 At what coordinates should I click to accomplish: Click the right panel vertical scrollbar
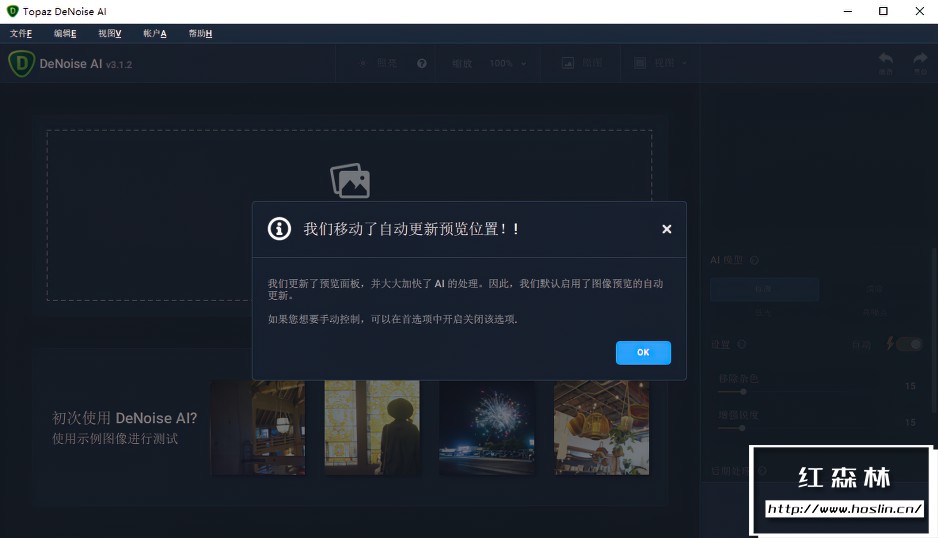tap(934, 329)
